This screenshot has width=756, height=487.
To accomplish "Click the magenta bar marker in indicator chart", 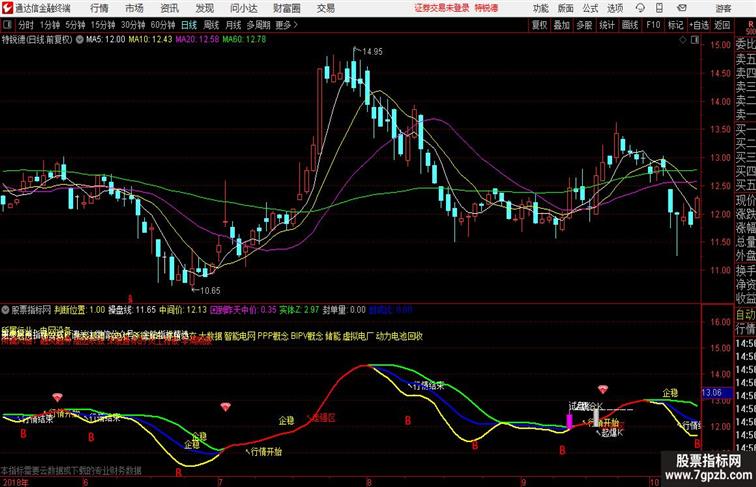I will tap(569, 421).
